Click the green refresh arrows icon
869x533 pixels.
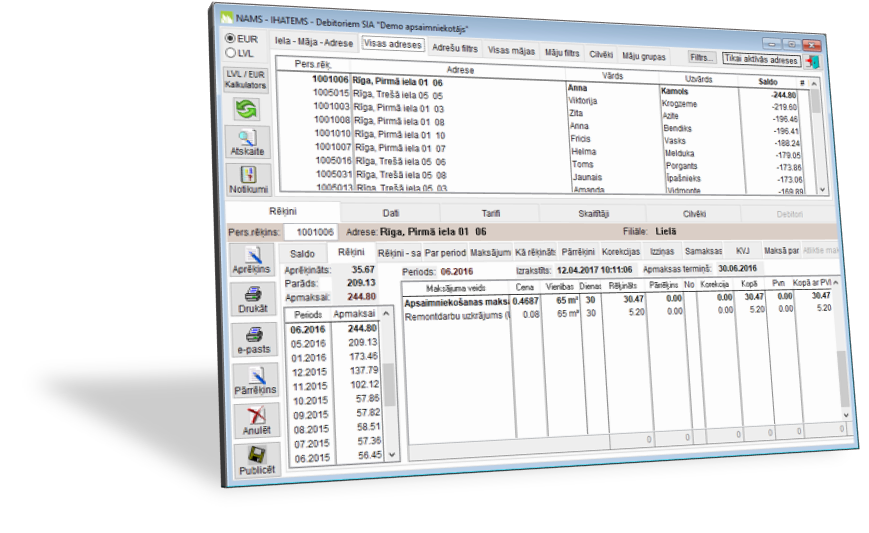[x=245, y=109]
